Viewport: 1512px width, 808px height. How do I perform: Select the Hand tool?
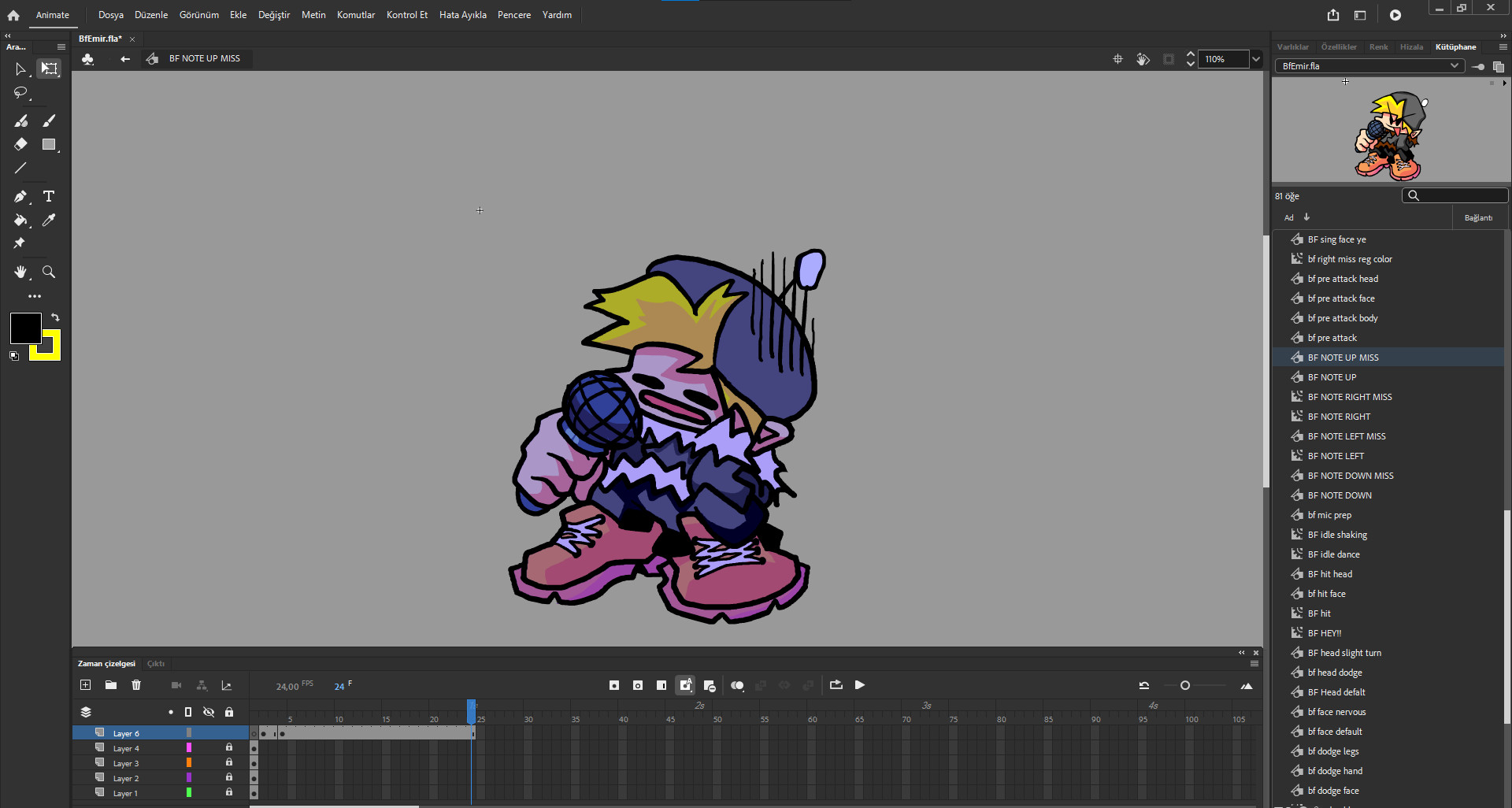pyautogui.click(x=20, y=272)
